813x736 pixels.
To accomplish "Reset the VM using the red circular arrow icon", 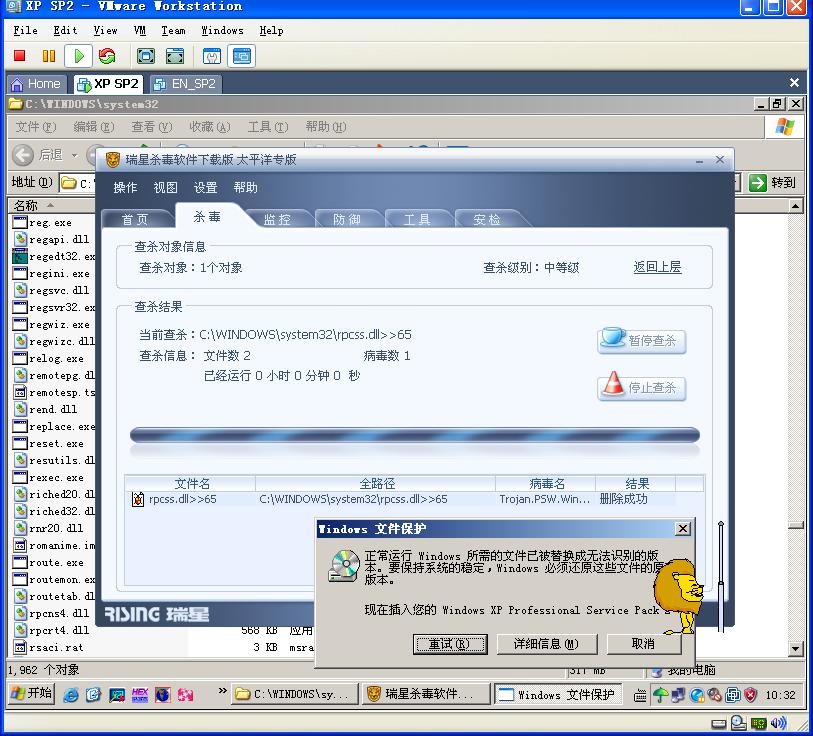I will (107, 55).
